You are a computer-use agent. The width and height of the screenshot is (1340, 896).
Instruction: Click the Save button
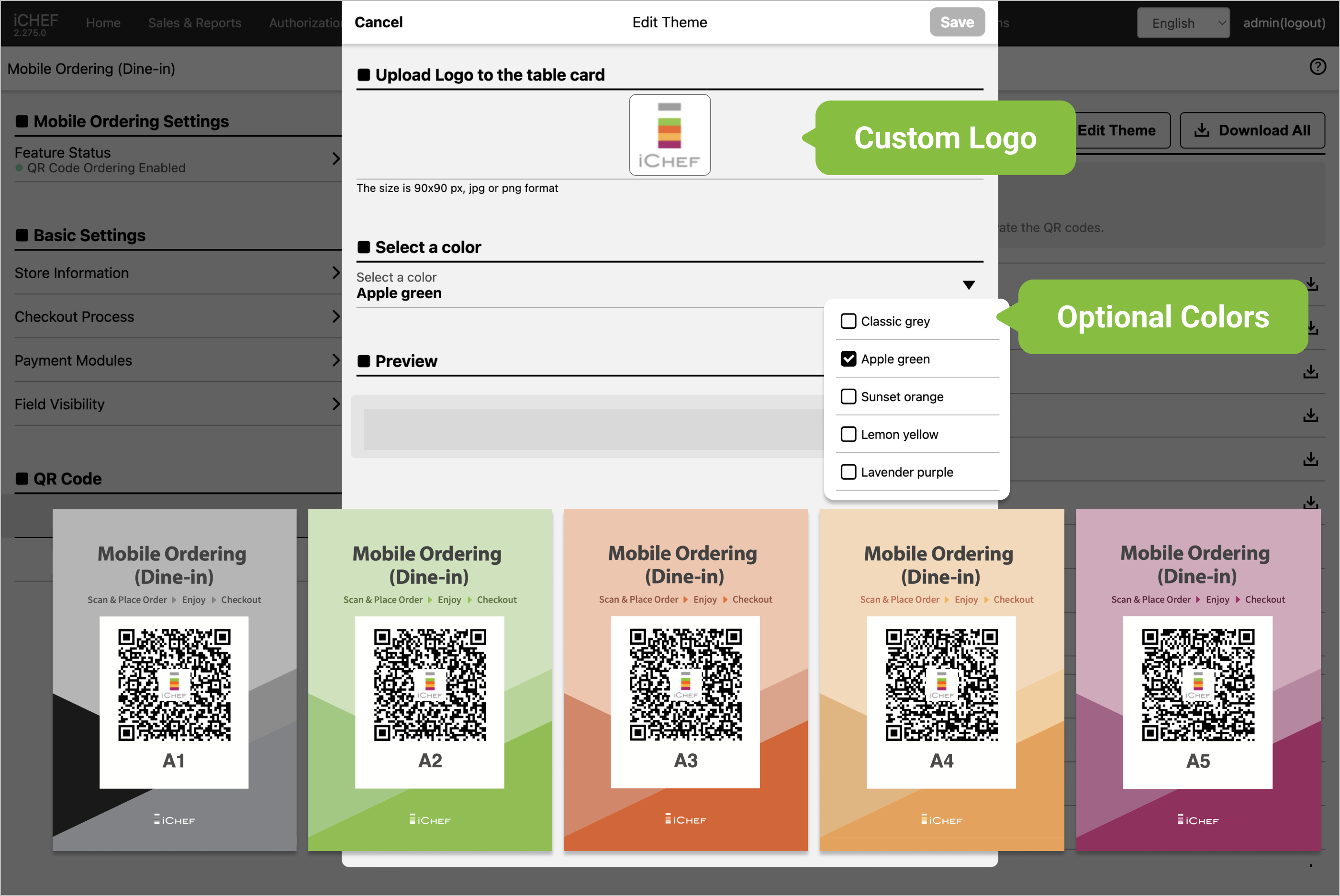(x=957, y=22)
